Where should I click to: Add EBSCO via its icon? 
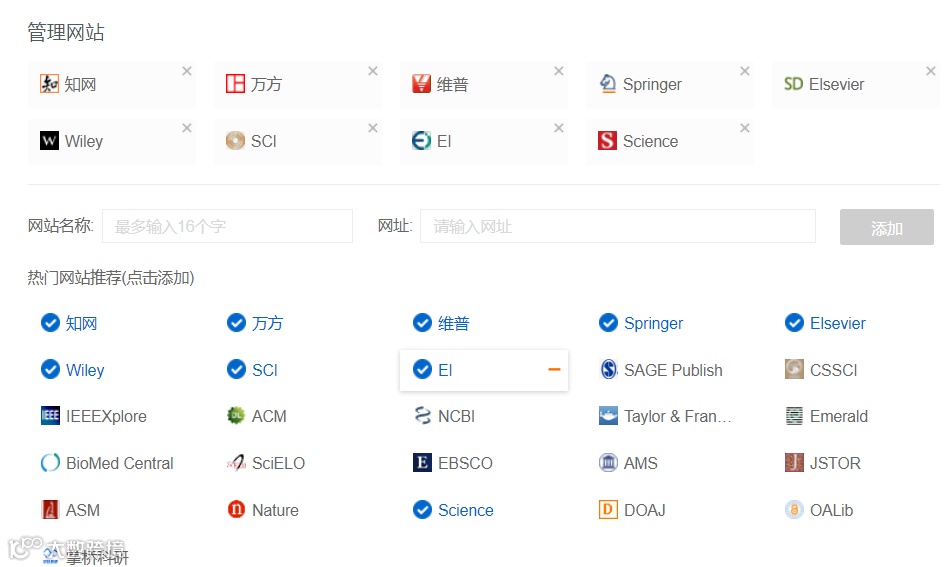422,463
